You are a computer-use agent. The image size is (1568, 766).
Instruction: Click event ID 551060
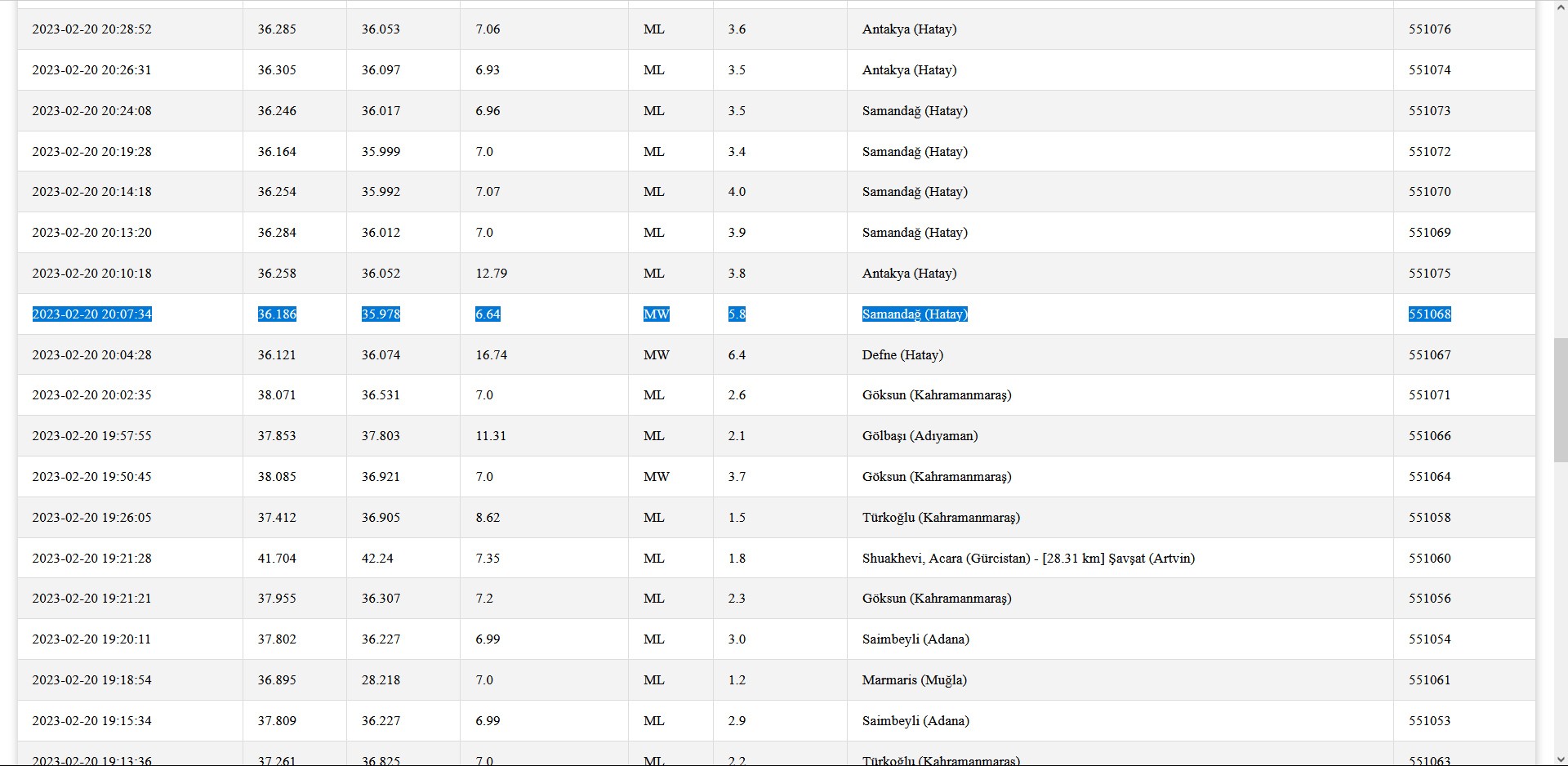coord(1430,559)
